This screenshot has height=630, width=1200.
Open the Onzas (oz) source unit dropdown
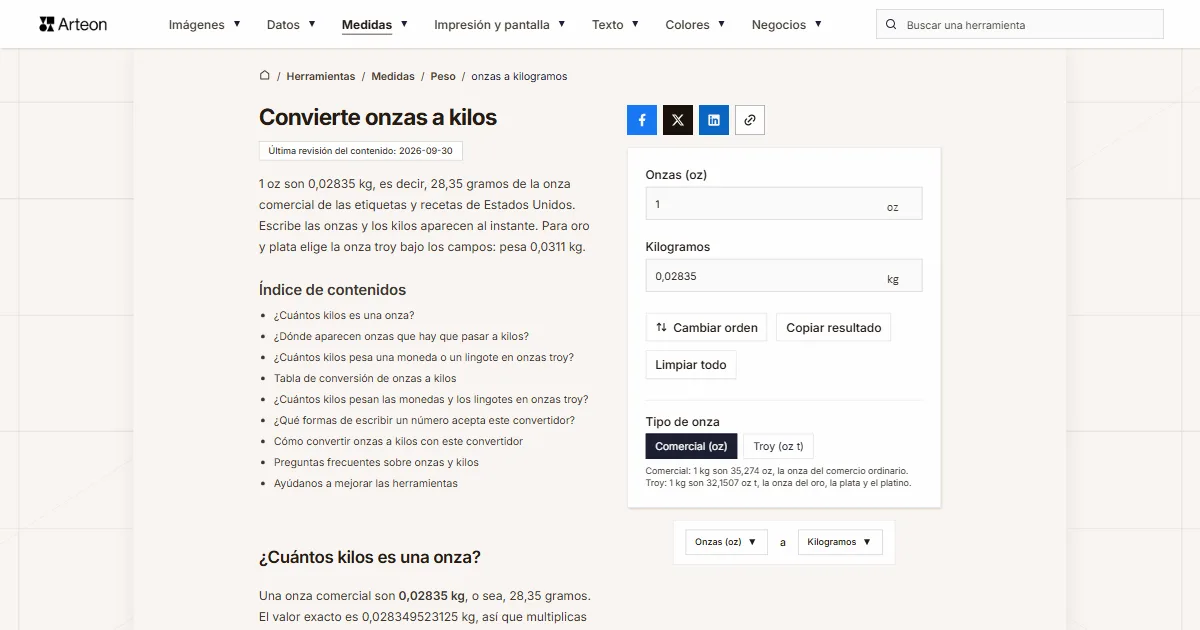click(726, 542)
